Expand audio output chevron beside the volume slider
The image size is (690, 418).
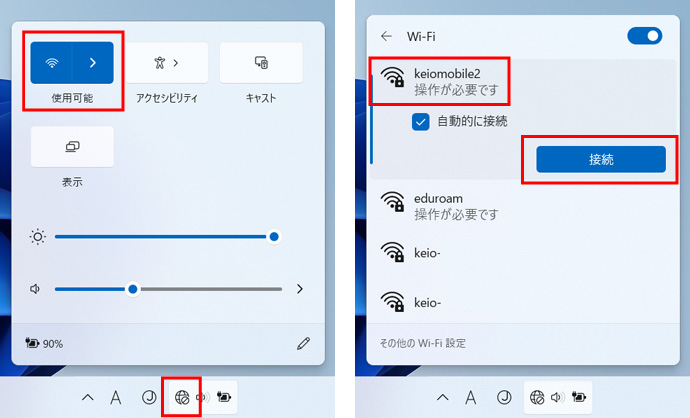[300, 289]
